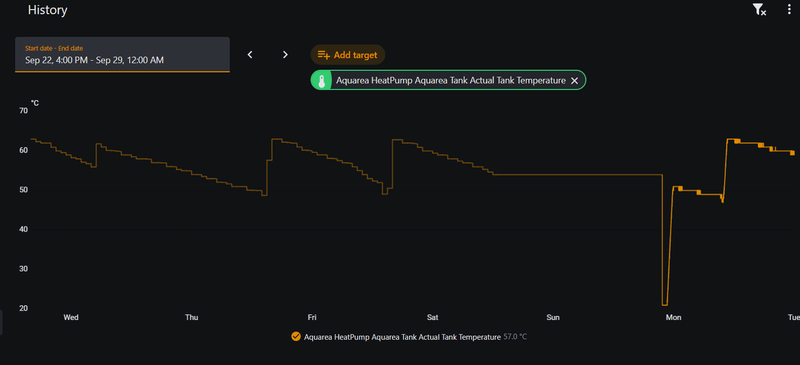The width and height of the screenshot is (800, 365).
Task: Remove the Aquarea Tank Temperature chip
Action: point(574,81)
